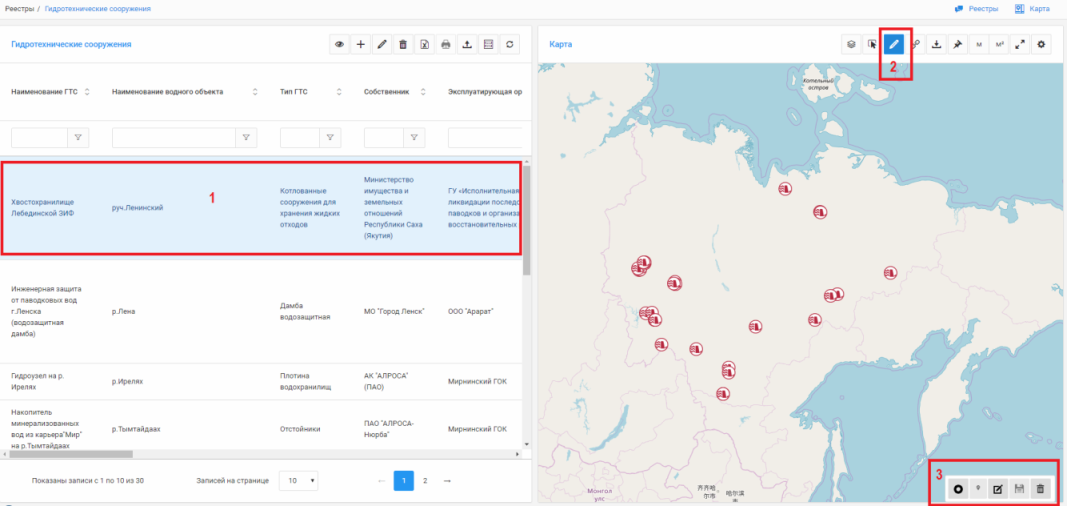
Task: Toggle the circle draw tool on map
Action: point(958,489)
